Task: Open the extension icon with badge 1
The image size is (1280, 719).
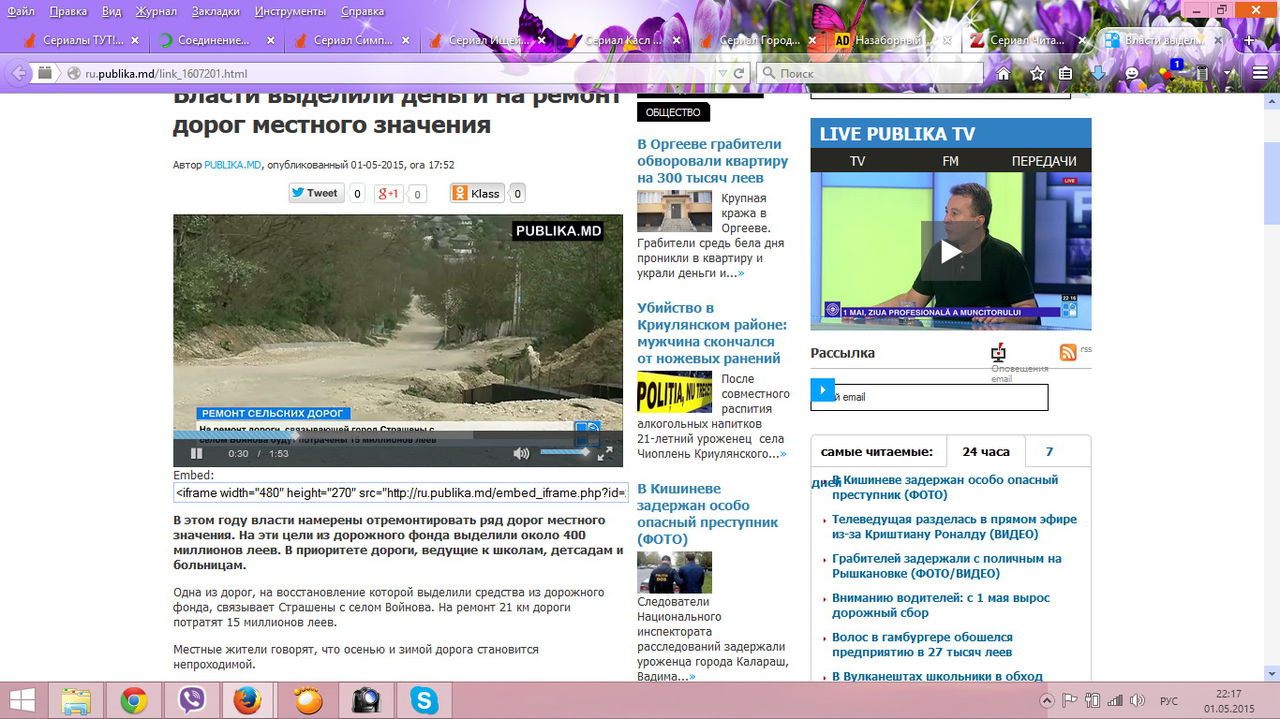Action: tap(1168, 71)
